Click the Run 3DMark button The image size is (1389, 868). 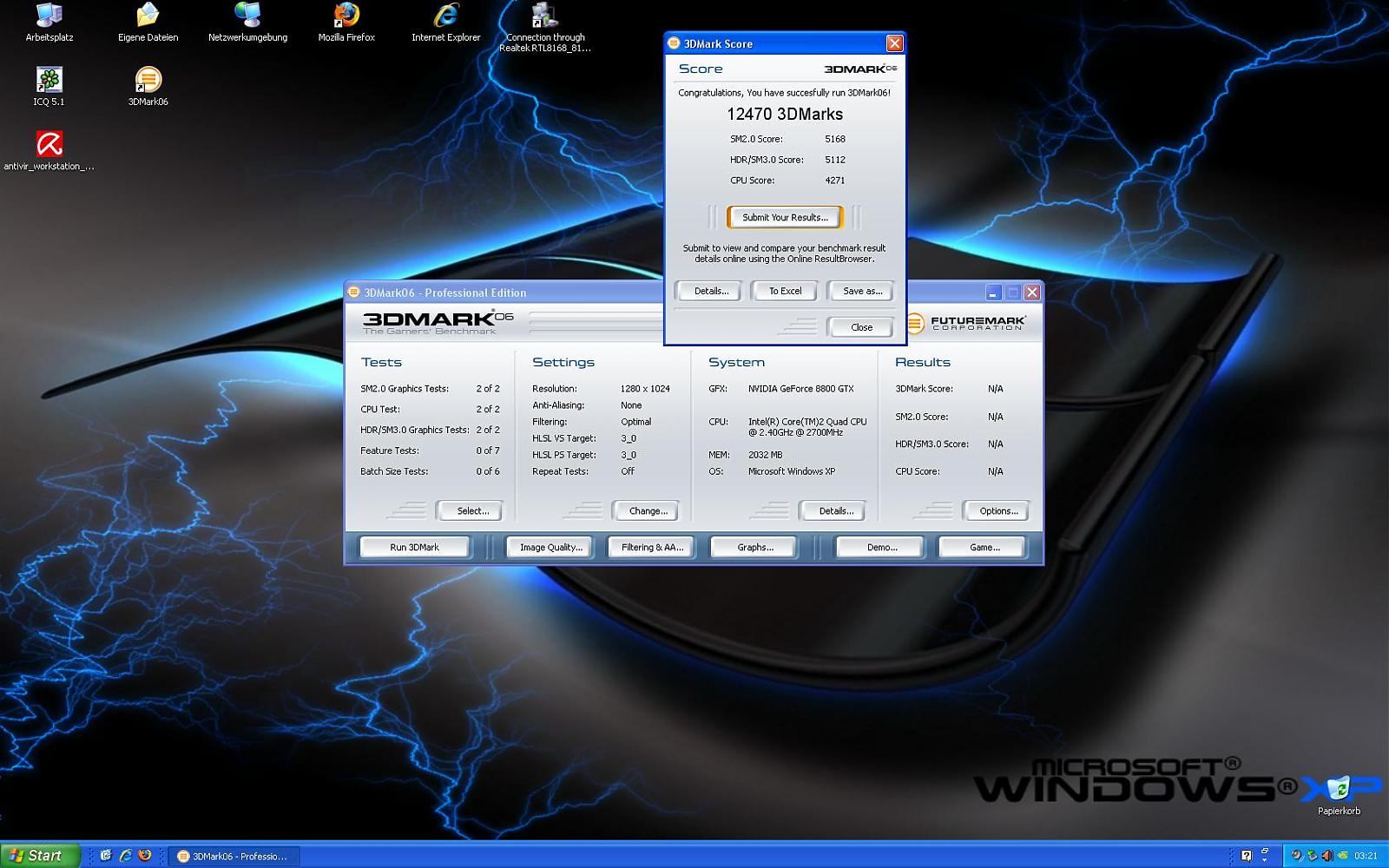pyautogui.click(x=414, y=548)
